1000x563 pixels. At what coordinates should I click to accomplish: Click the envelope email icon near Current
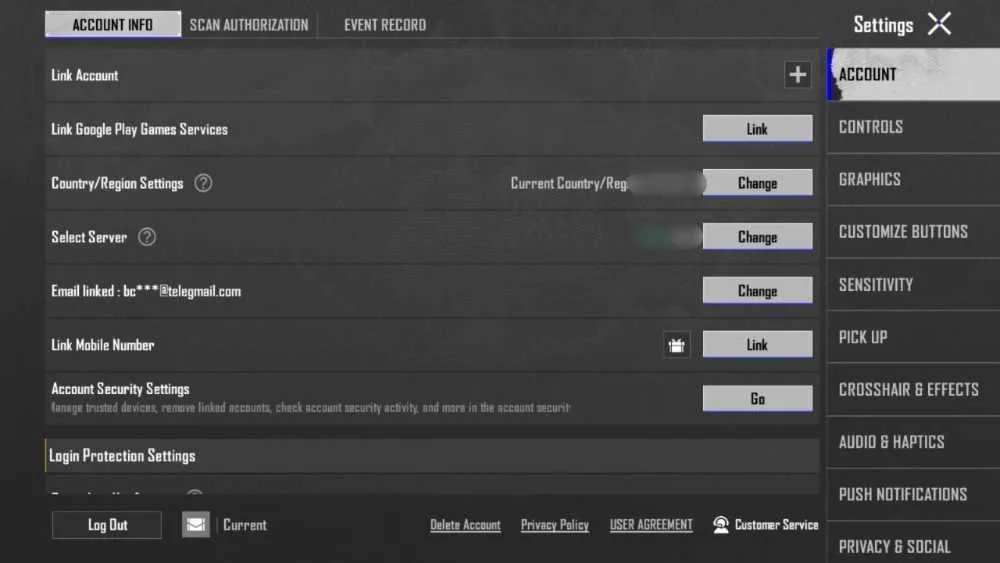click(196, 525)
